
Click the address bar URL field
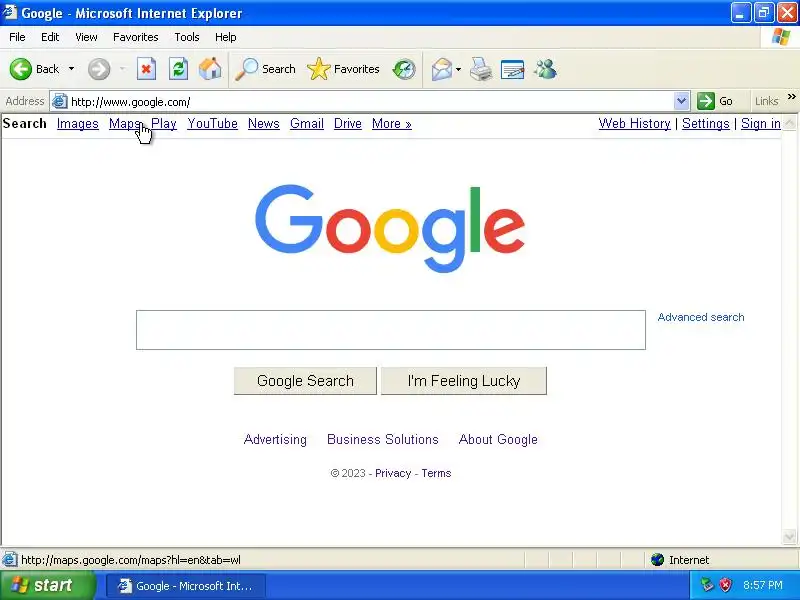371,102
